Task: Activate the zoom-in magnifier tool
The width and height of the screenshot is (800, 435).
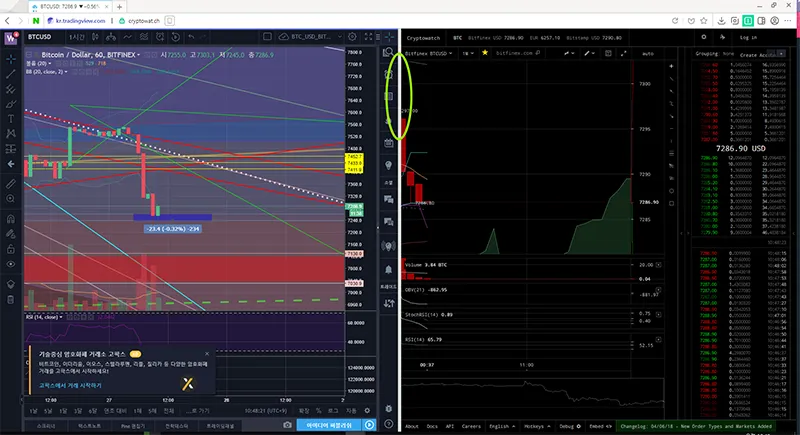Action: coord(11,198)
